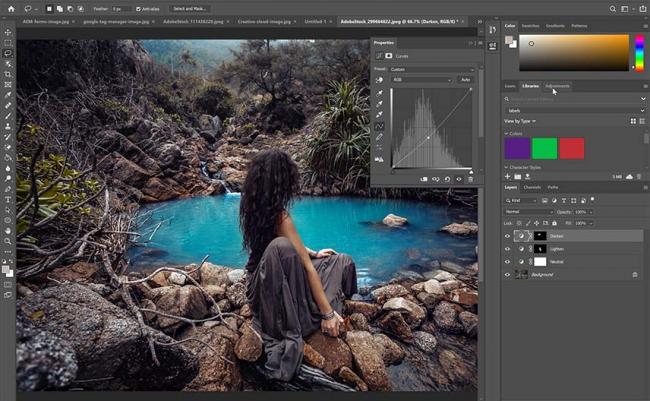Toggle visibility of the Background layer
650x401 pixels.
click(508, 273)
